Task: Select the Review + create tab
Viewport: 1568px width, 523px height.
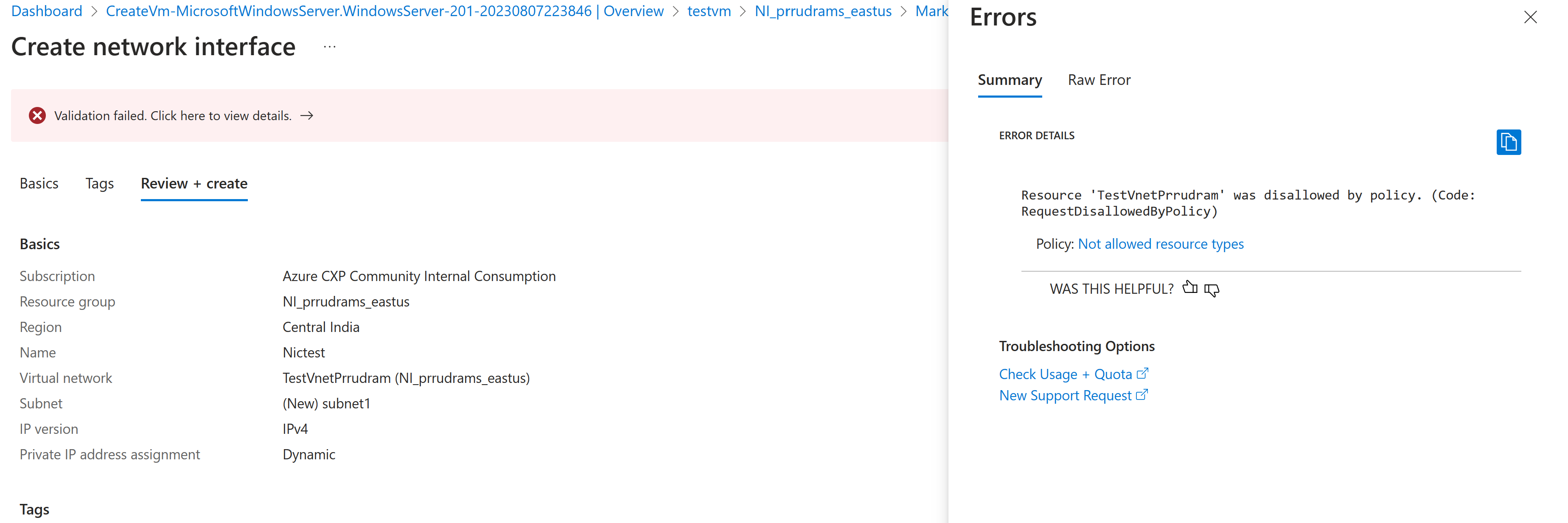Action: click(194, 184)
